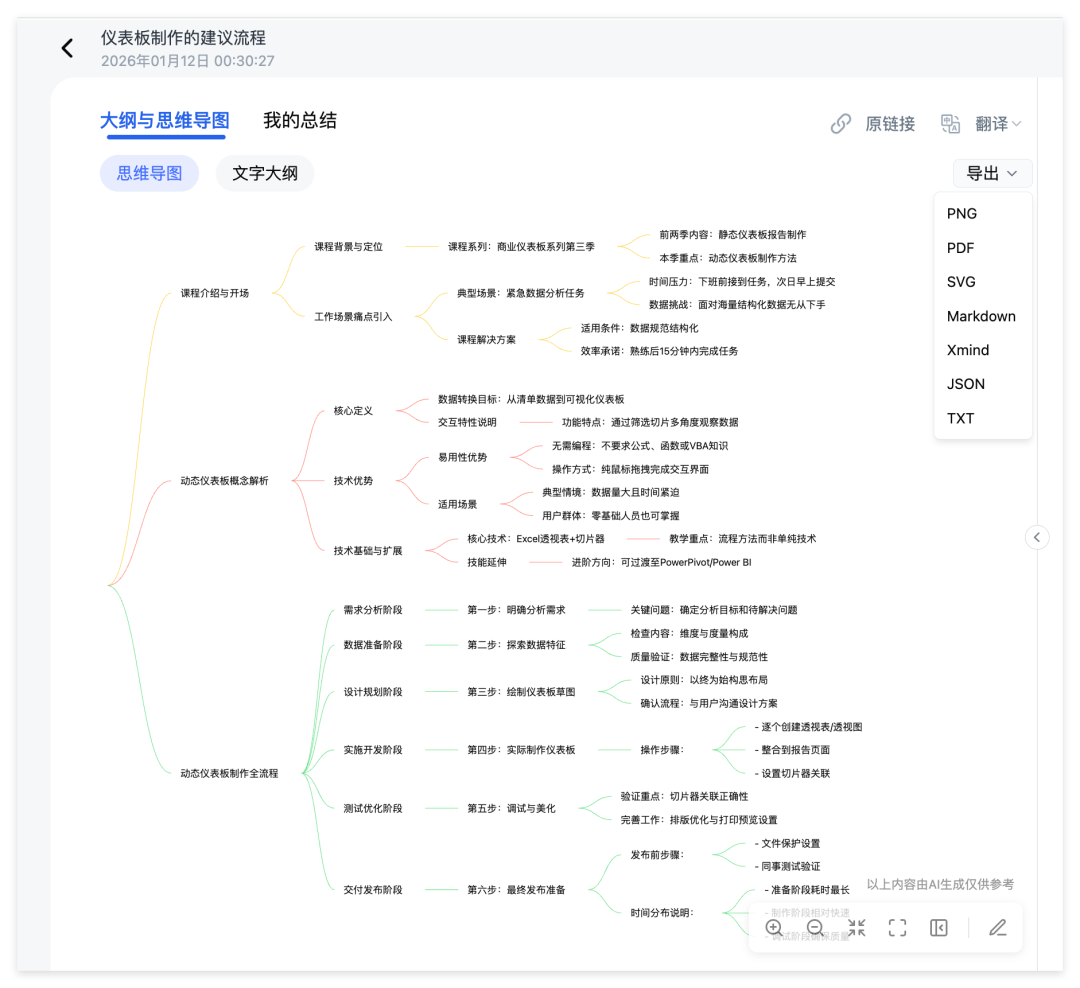Click node 交互特性说明
This screenshot has height=988, width=1080.
pyautogui.click(x=467, y=422)
